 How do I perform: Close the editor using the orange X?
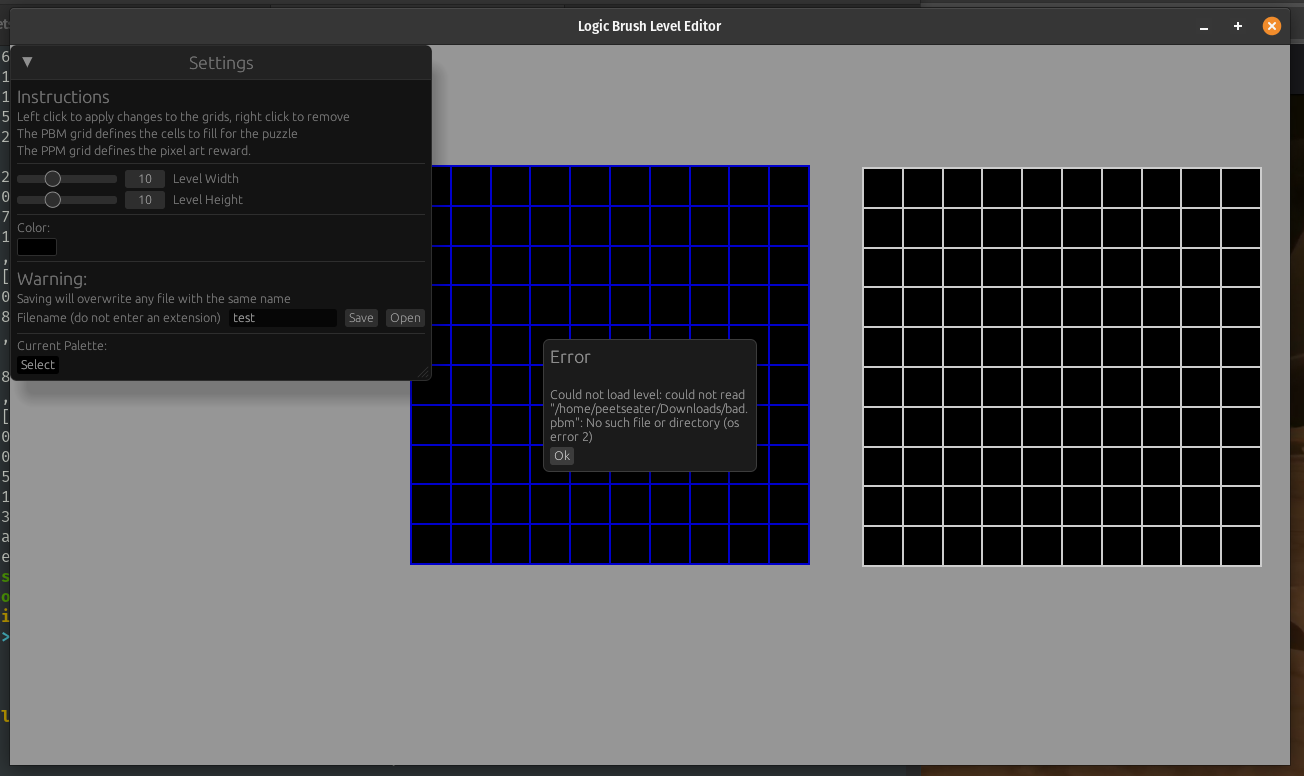click(x=1272, y=27)
